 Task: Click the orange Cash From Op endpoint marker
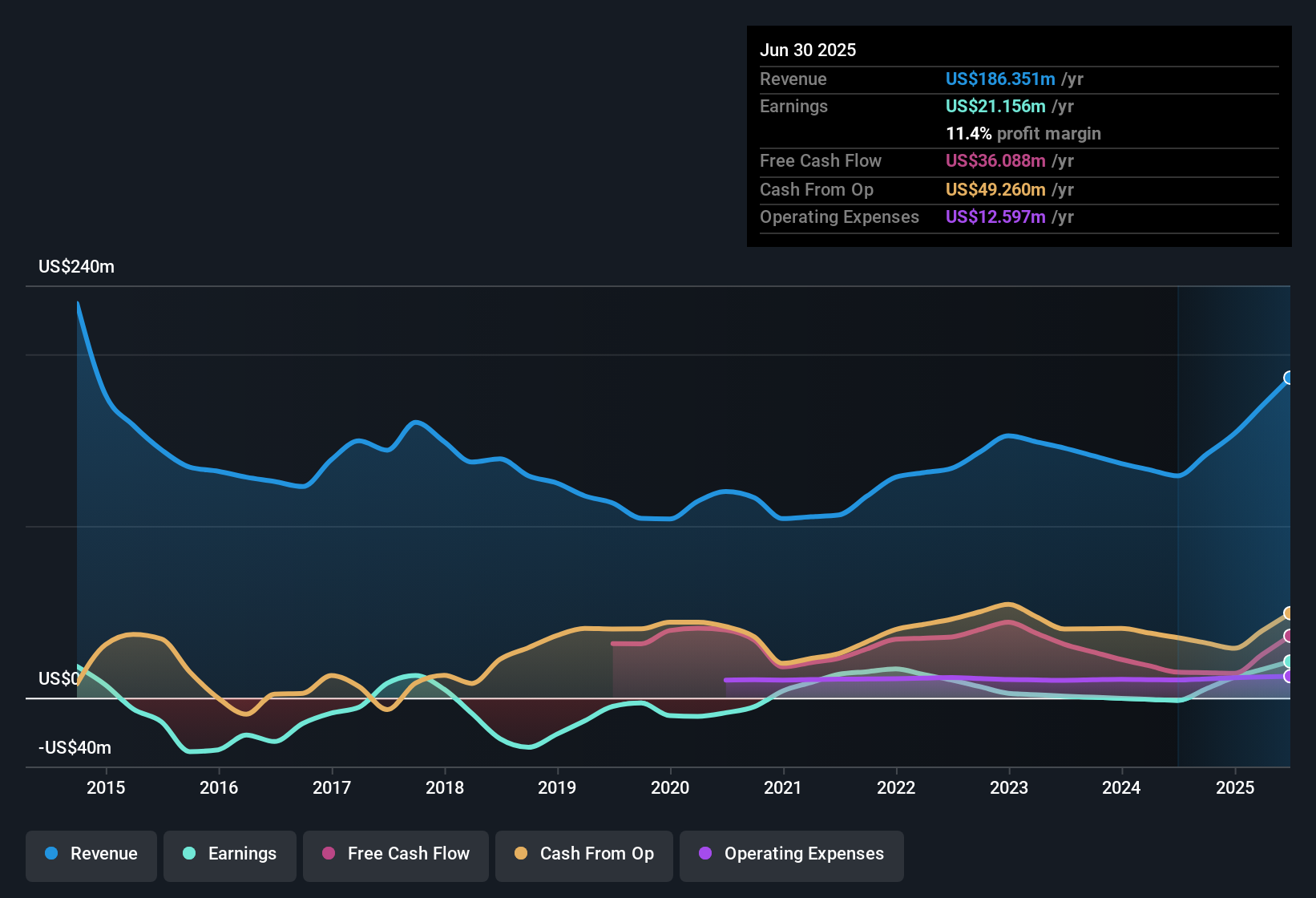1288,613
